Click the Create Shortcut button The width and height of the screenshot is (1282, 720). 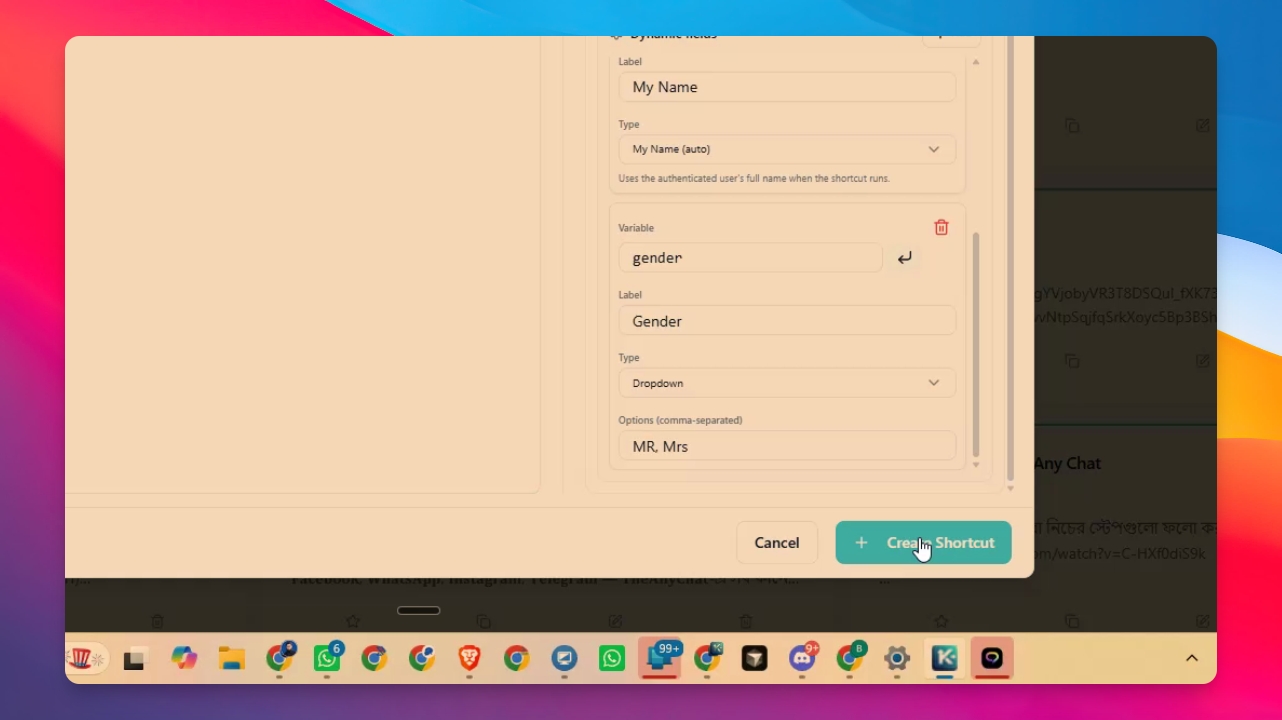coord(923,542)
